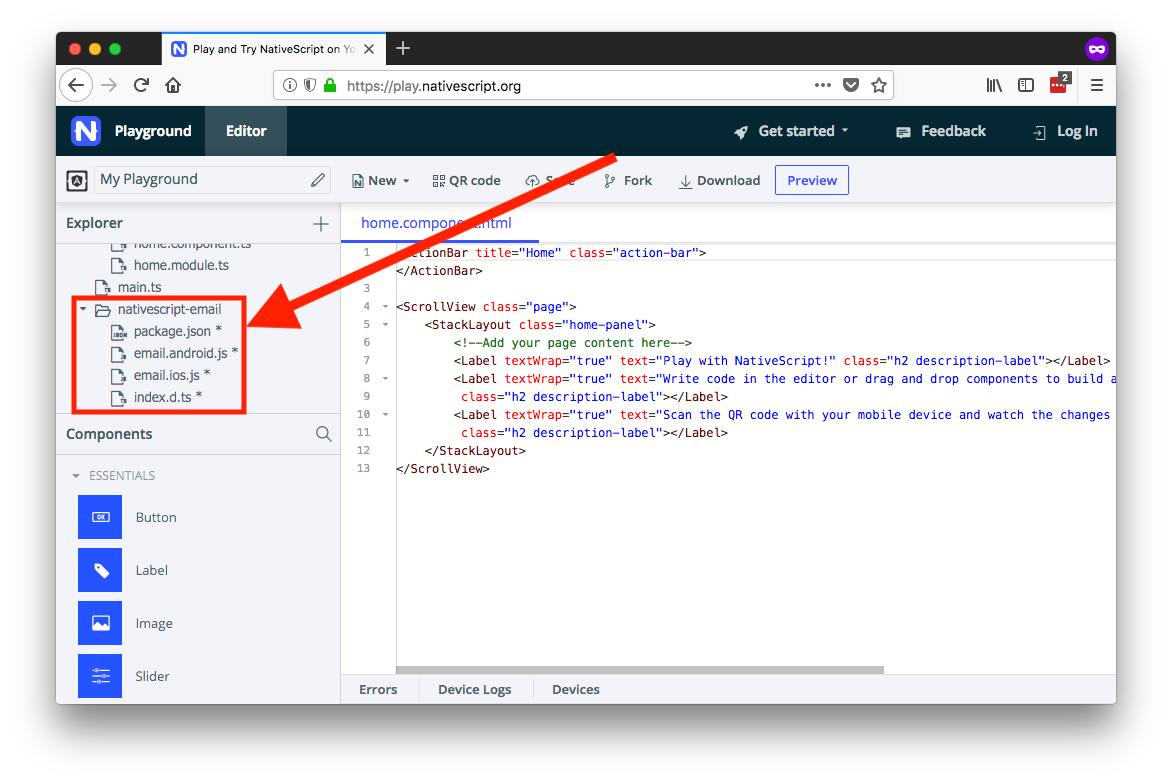The height and width of the screenshot is (784, 1172).
Task: Click the editor horizontal scrollbar
Action: [x=640, y=670]
